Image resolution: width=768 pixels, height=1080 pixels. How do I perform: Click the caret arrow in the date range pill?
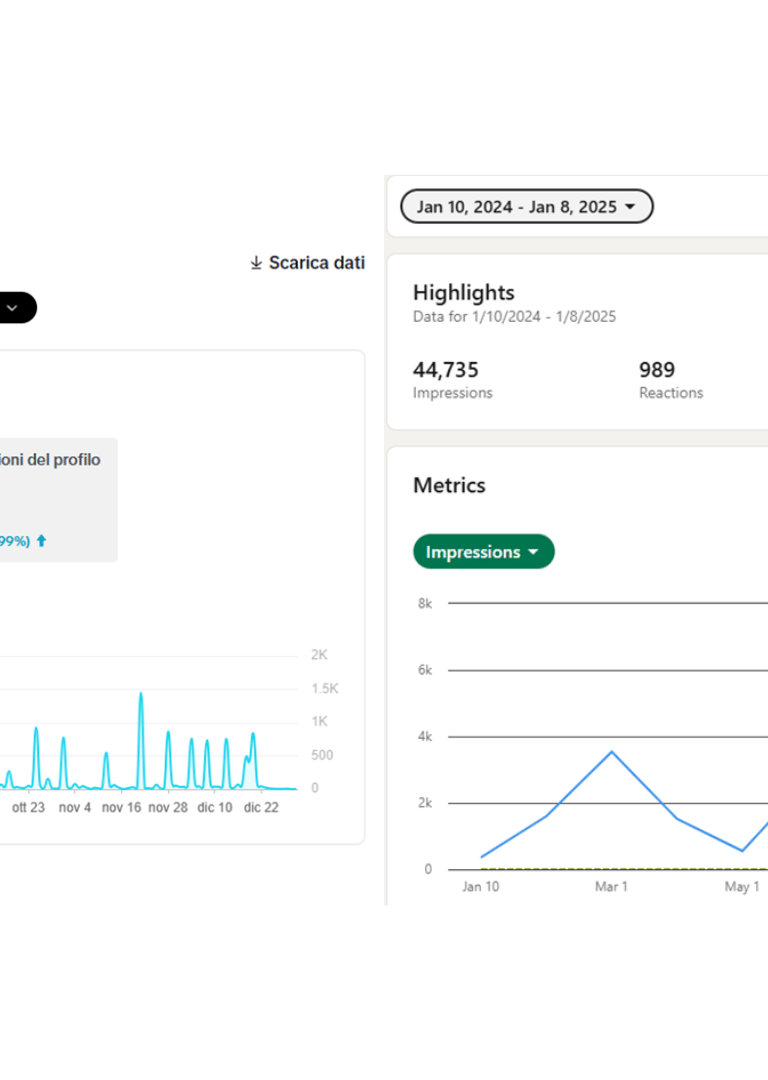(x=630, y=207)
